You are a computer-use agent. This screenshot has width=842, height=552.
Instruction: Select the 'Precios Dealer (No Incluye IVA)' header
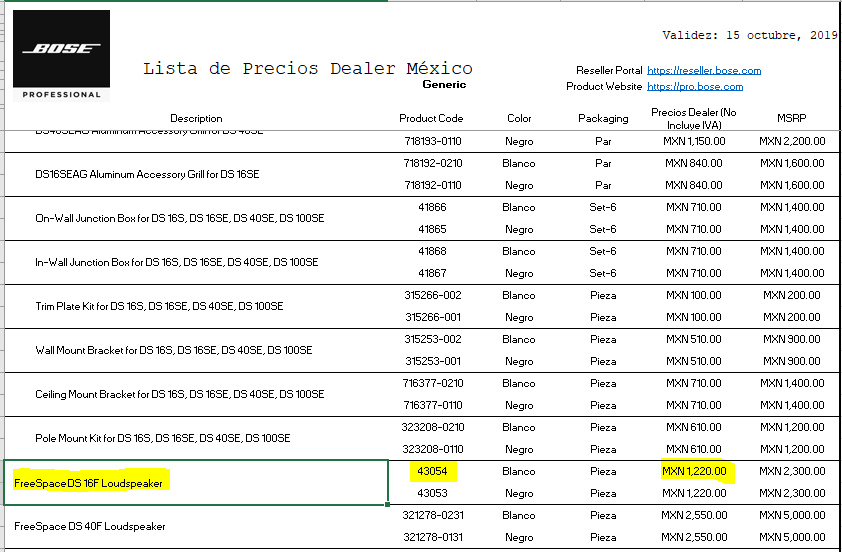point(694,119)
